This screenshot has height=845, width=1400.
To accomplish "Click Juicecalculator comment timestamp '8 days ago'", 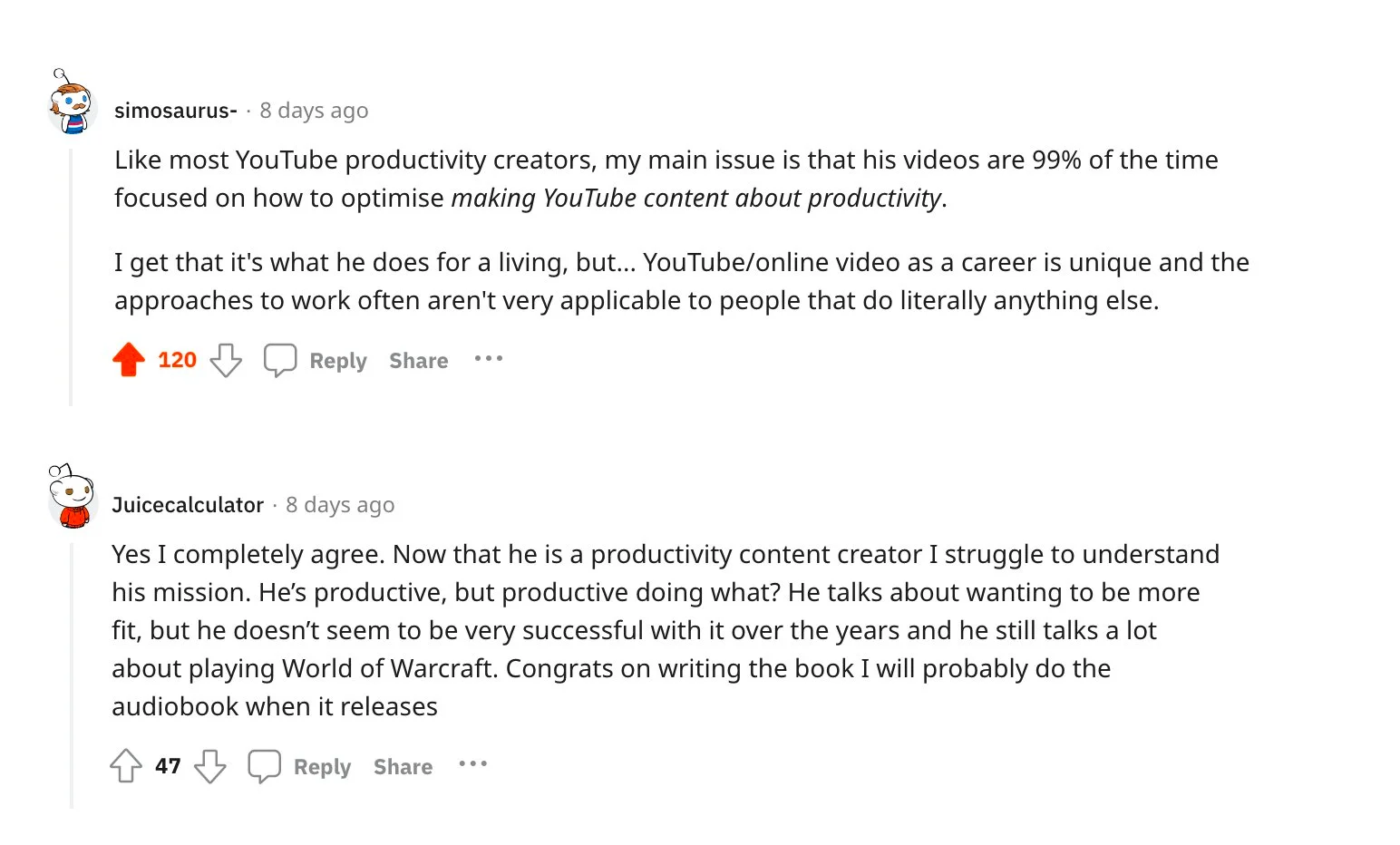I will point(340,505).
